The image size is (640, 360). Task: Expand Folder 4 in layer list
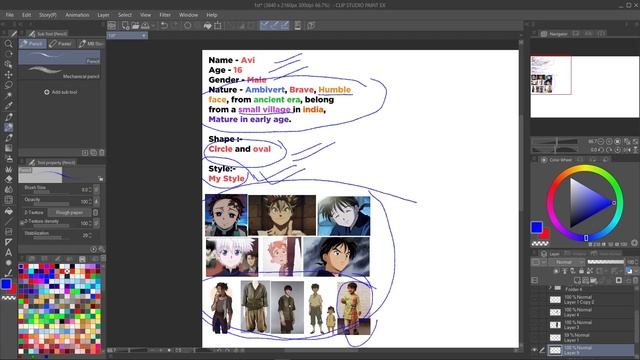coord(550,288)
